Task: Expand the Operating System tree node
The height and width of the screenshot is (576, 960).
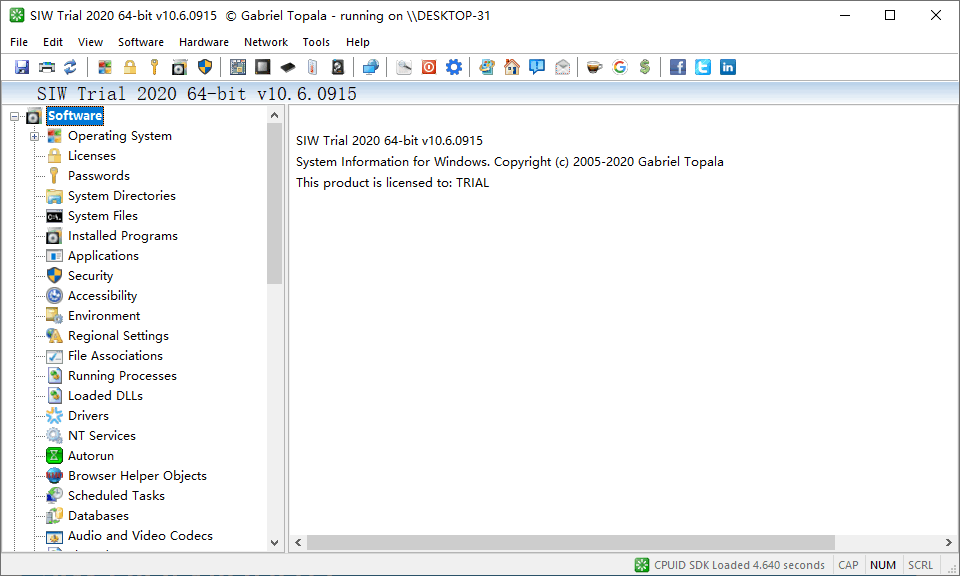Action: click(35, 137)
